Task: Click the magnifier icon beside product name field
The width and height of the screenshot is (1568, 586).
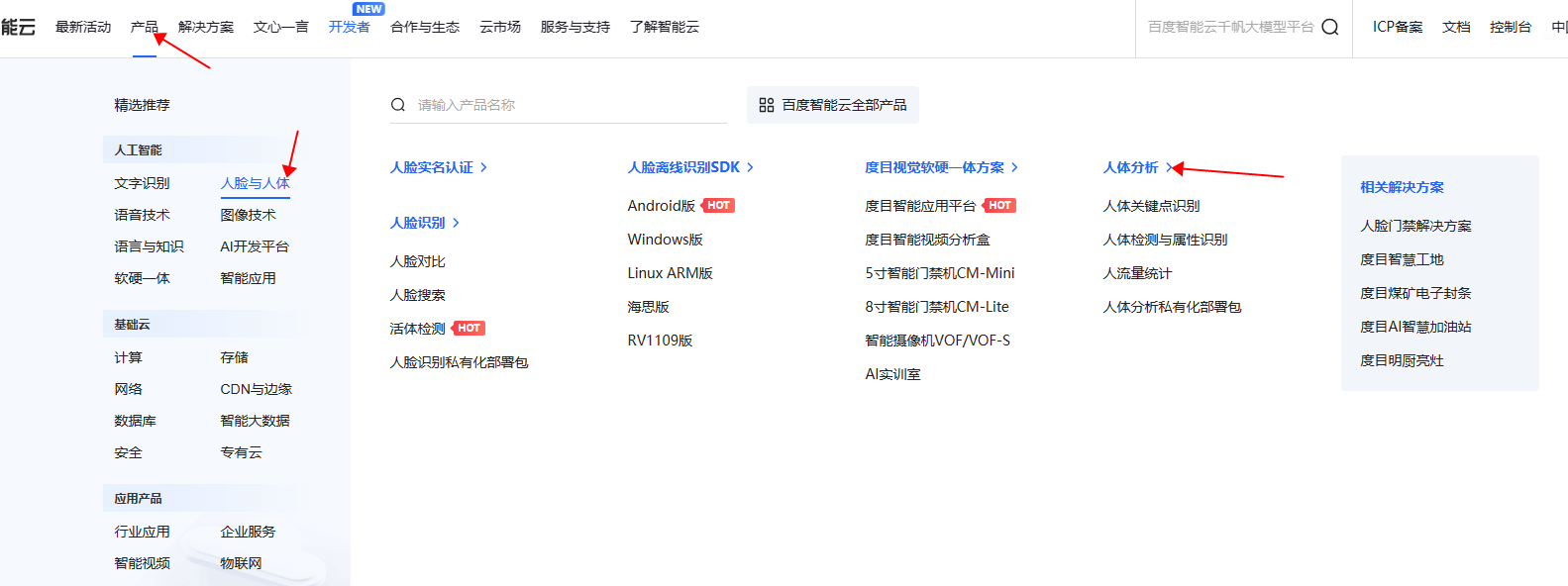Action: pos(398,105)
